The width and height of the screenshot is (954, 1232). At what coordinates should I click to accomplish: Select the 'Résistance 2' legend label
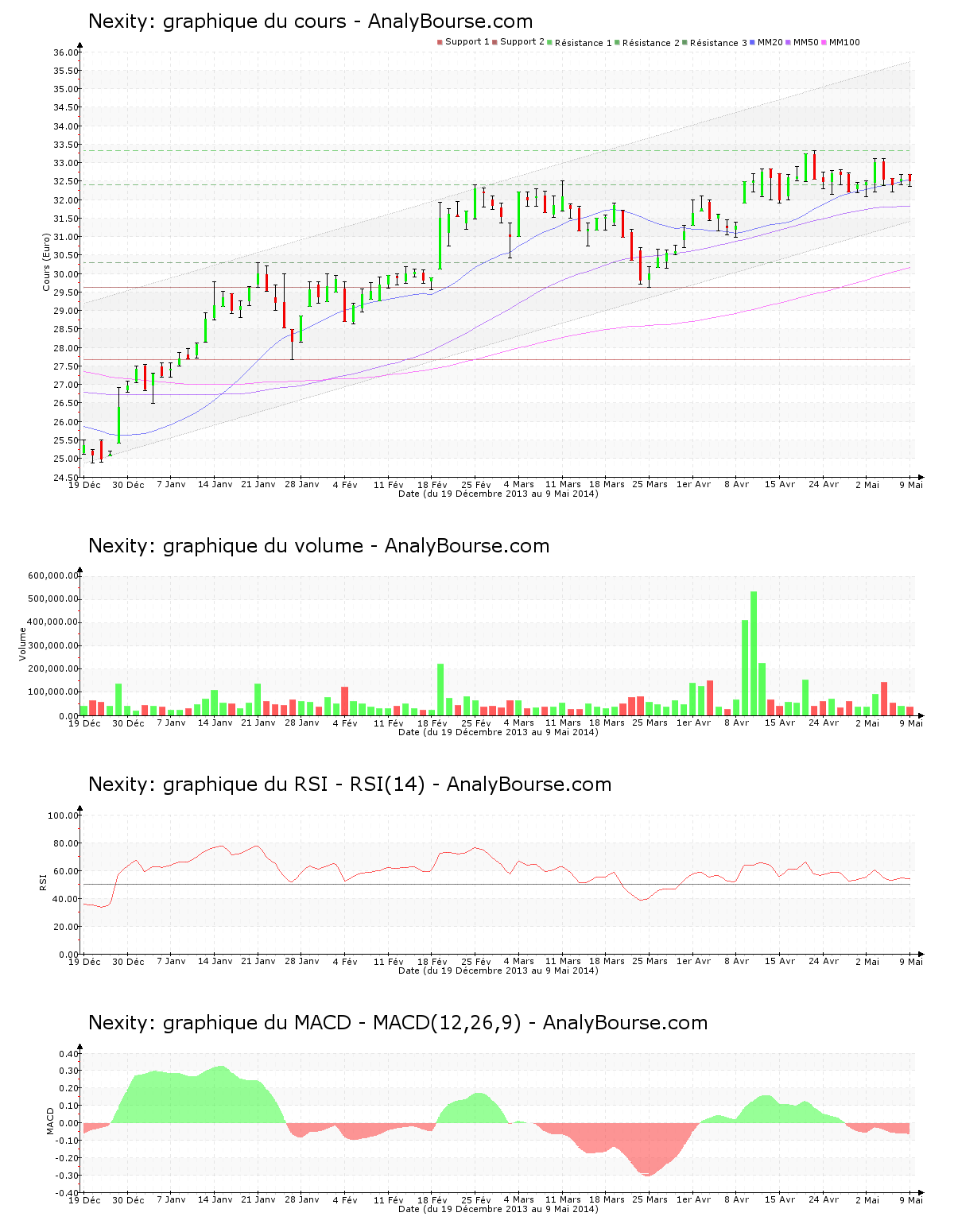point(651,42)
